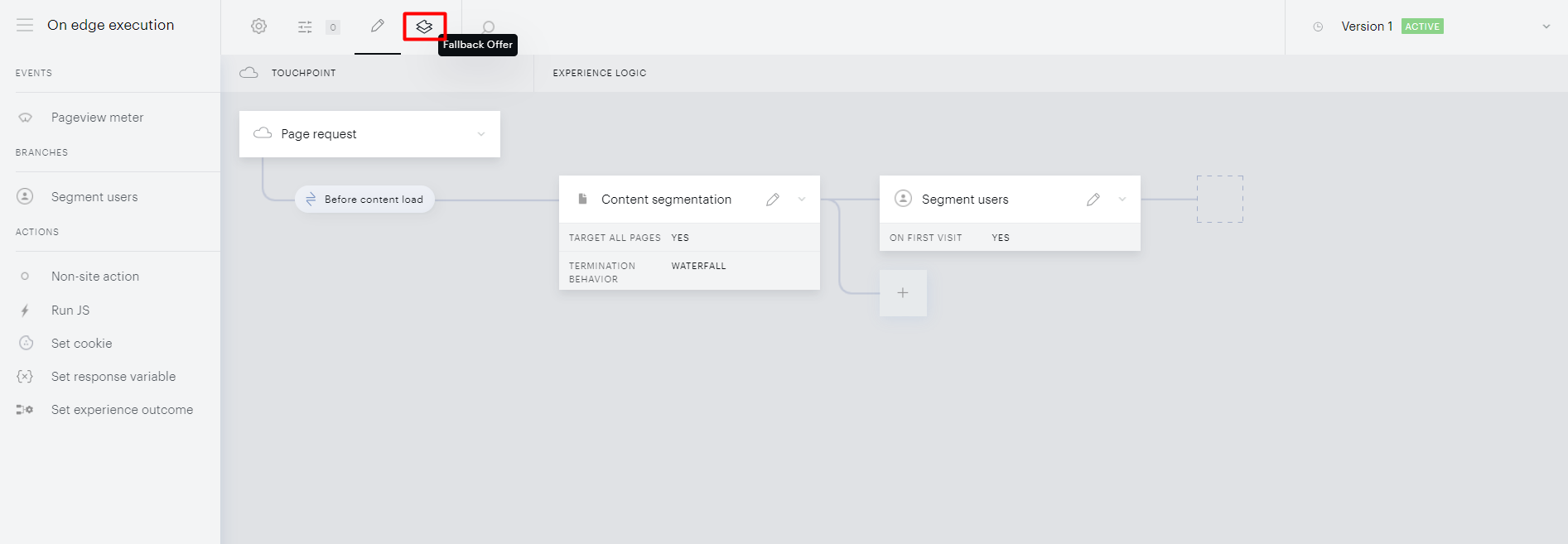Expand Content segmentation chevron menu
The image size is (1568, 544).
(802, 200)
